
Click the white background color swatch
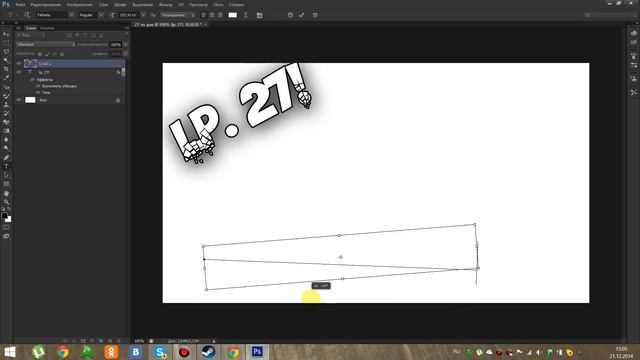coord(9,220)
